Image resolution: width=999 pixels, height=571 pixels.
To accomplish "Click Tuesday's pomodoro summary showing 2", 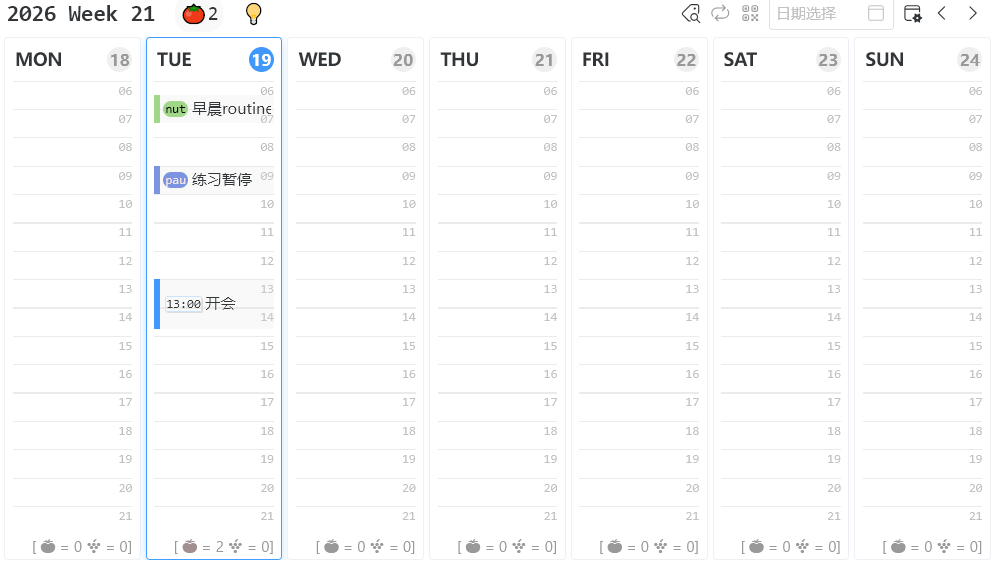I will (x=224, y=547).
